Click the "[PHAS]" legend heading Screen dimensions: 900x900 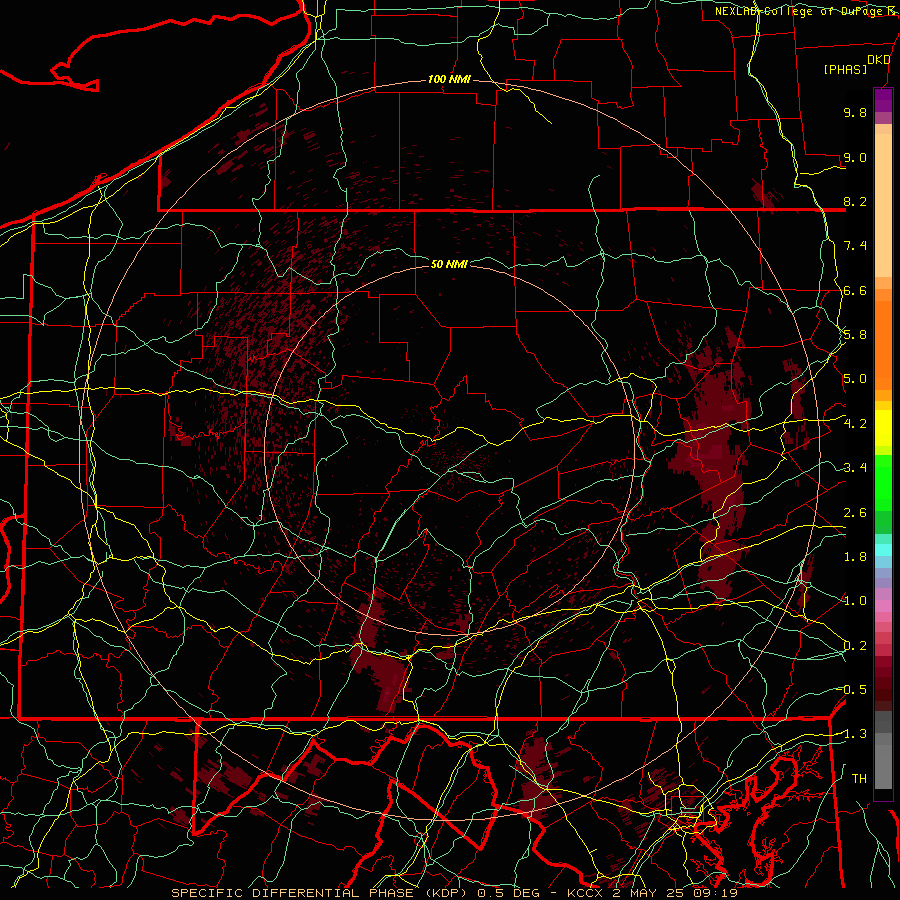coord(845,69)
